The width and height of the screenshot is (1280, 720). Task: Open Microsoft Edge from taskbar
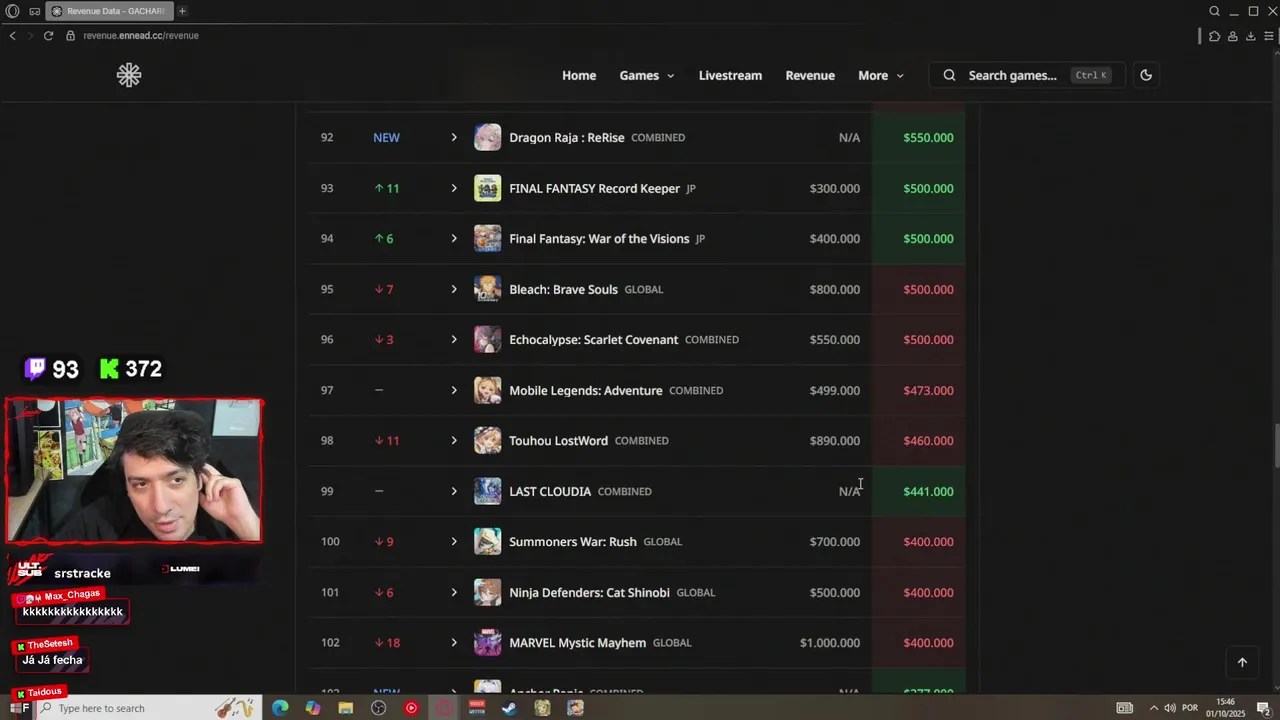coord(280,708)
